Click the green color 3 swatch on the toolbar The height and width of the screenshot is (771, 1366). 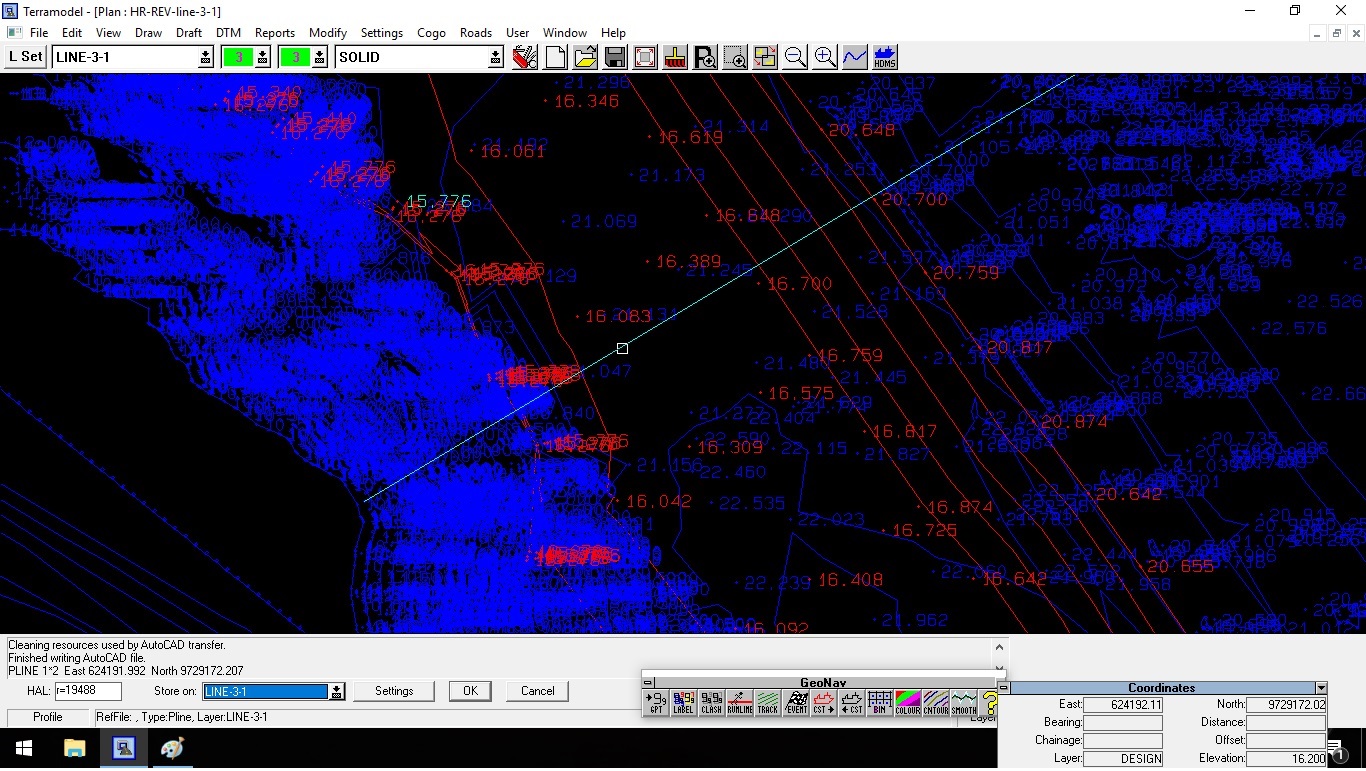tap(239, 57)
